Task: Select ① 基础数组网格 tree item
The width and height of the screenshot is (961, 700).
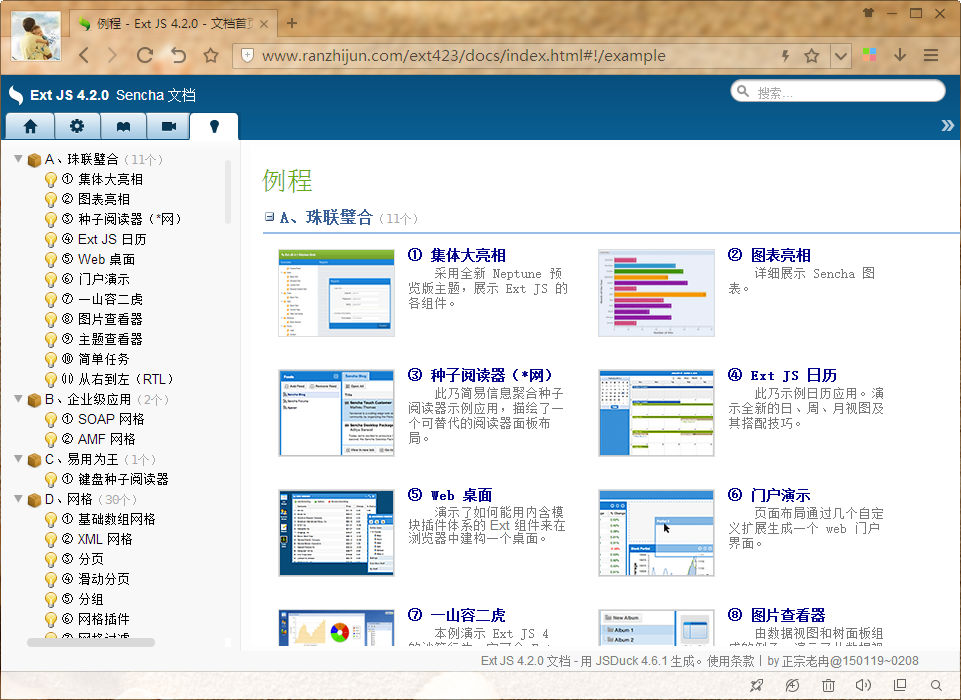Action: [108, 519]
